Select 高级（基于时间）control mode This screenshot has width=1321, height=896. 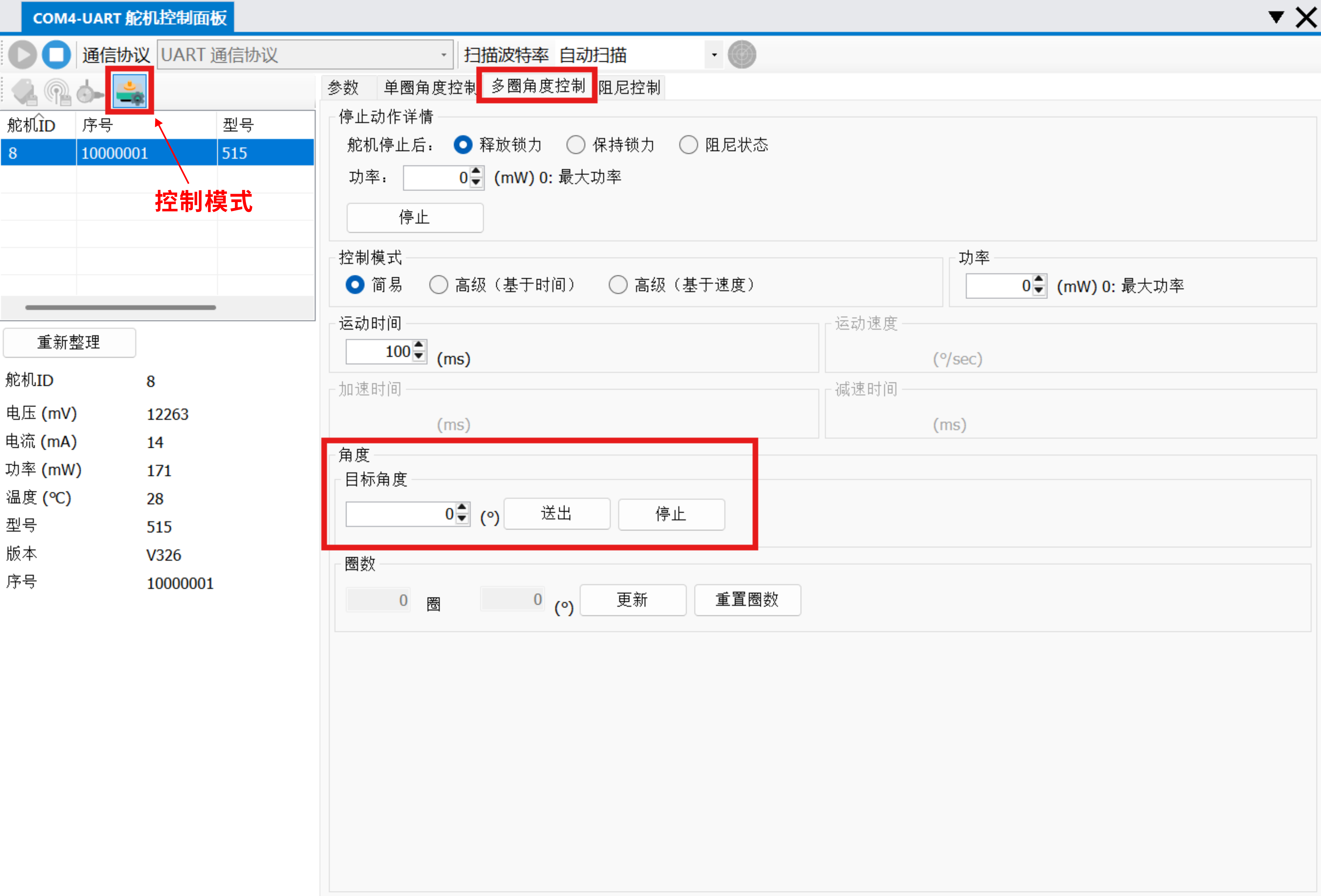coord(438,285)
